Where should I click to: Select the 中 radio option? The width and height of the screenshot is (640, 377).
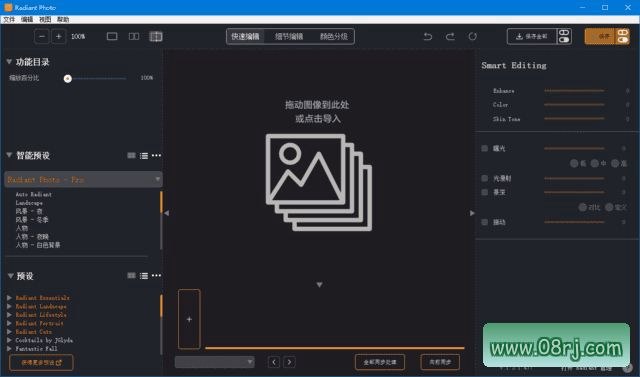595,164
